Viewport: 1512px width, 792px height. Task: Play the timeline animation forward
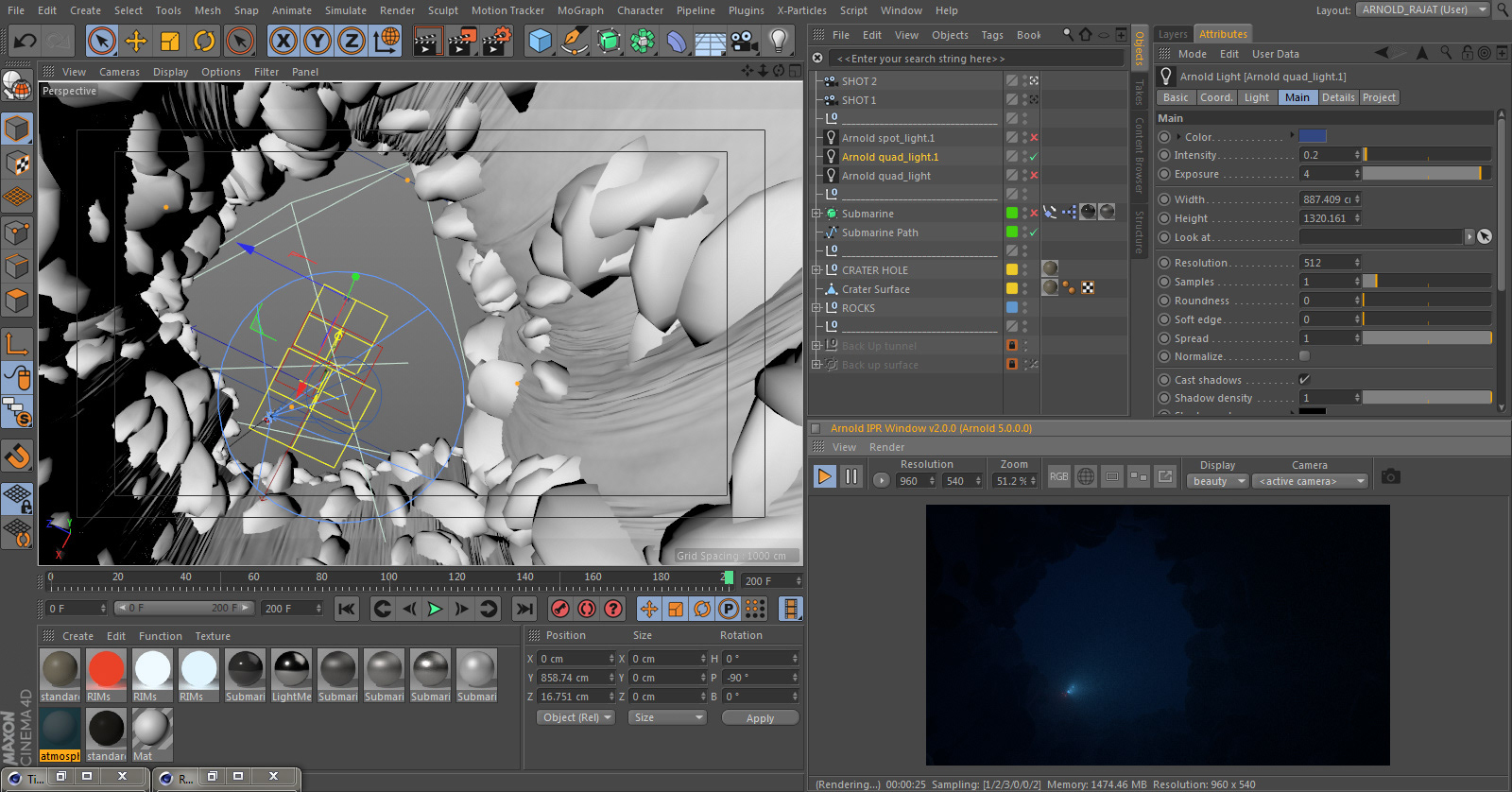pos(435,609)
